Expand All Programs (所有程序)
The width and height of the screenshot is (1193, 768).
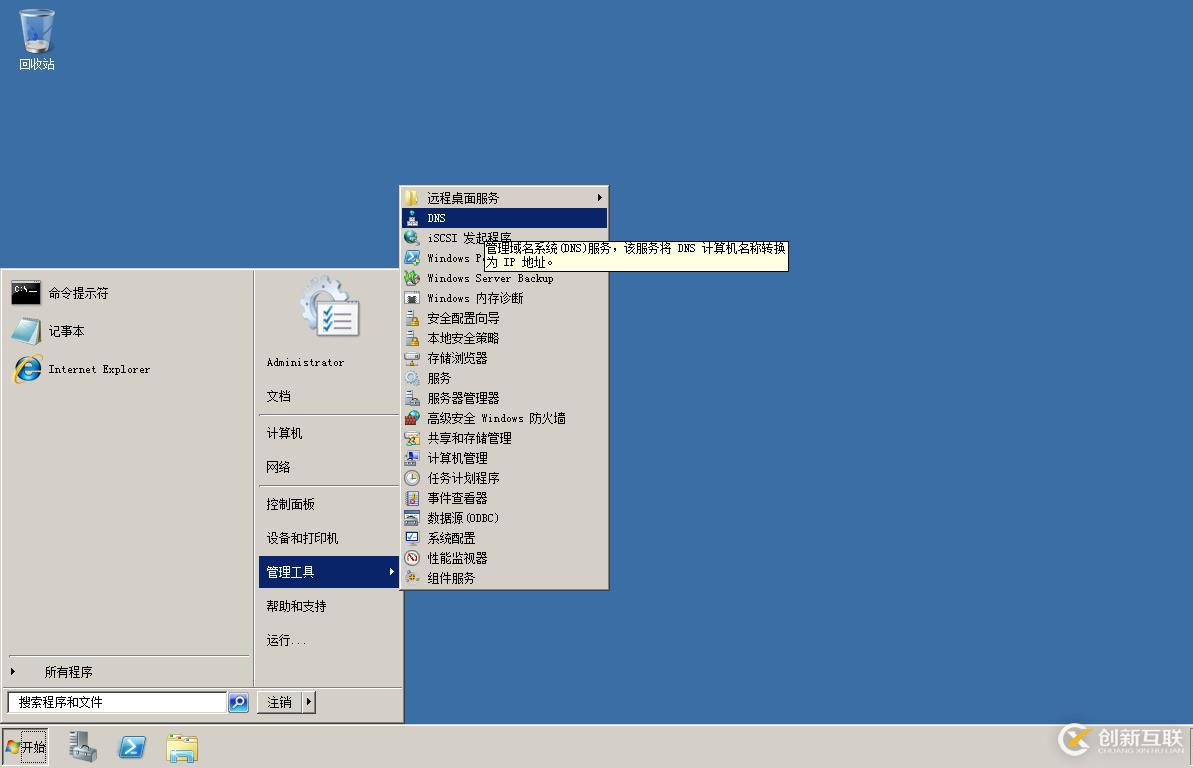[x=68, y=672]
